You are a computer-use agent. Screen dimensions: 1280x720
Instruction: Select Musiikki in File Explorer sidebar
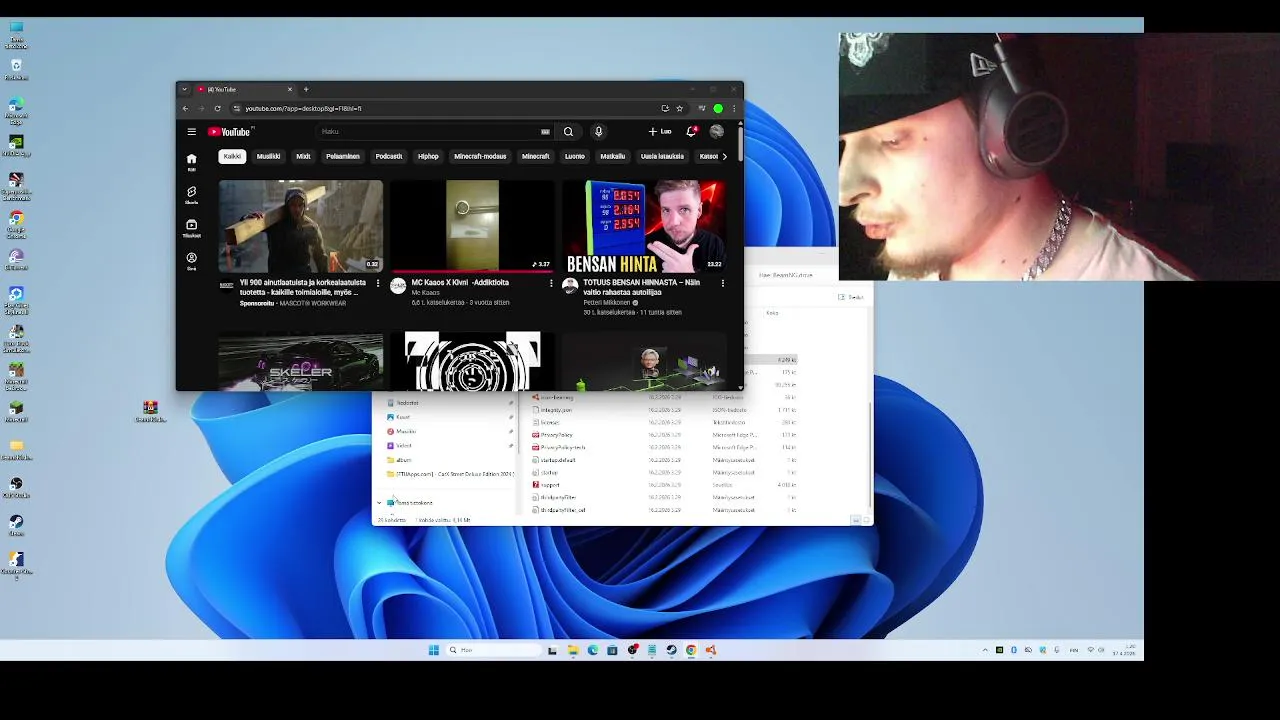pyautogui.click(x=405, y=431)
